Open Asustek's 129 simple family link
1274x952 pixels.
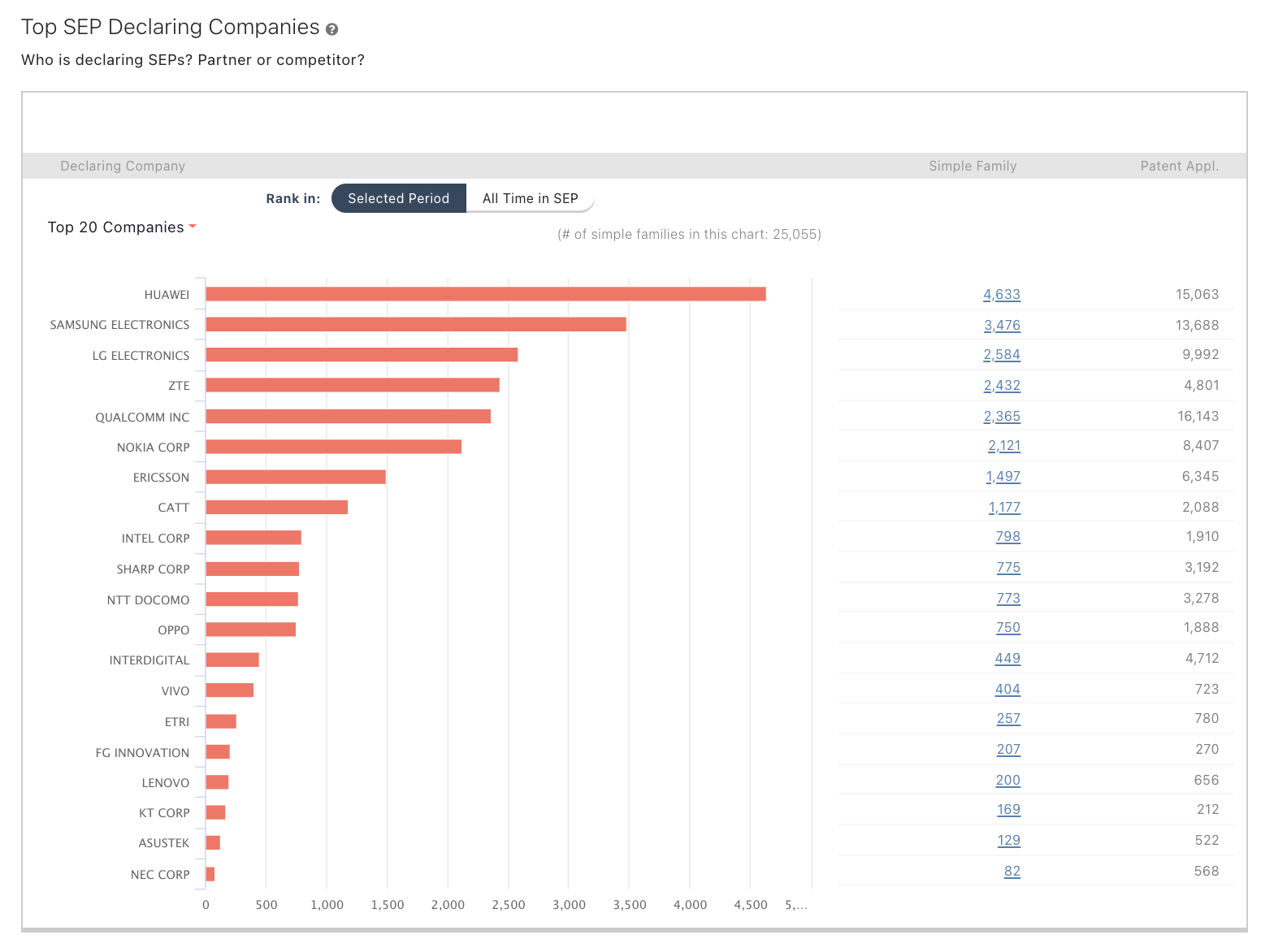1008,841
